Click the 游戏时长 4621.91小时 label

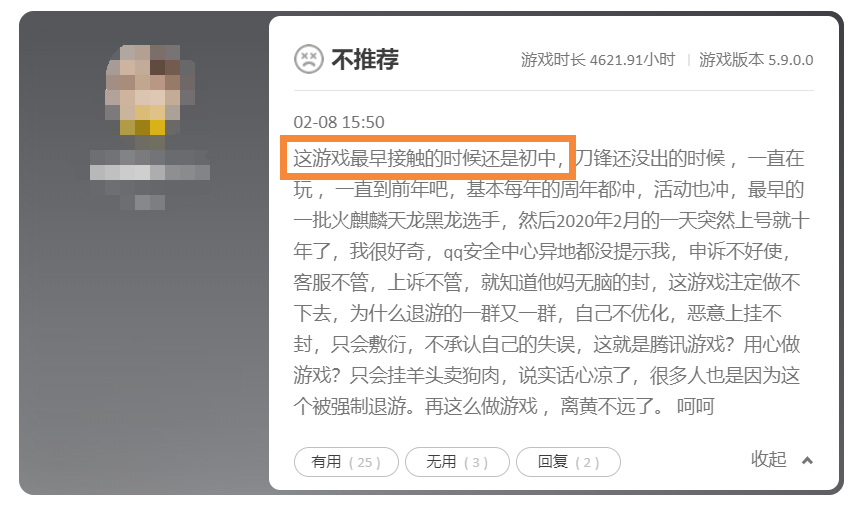[x=598, y=60]
